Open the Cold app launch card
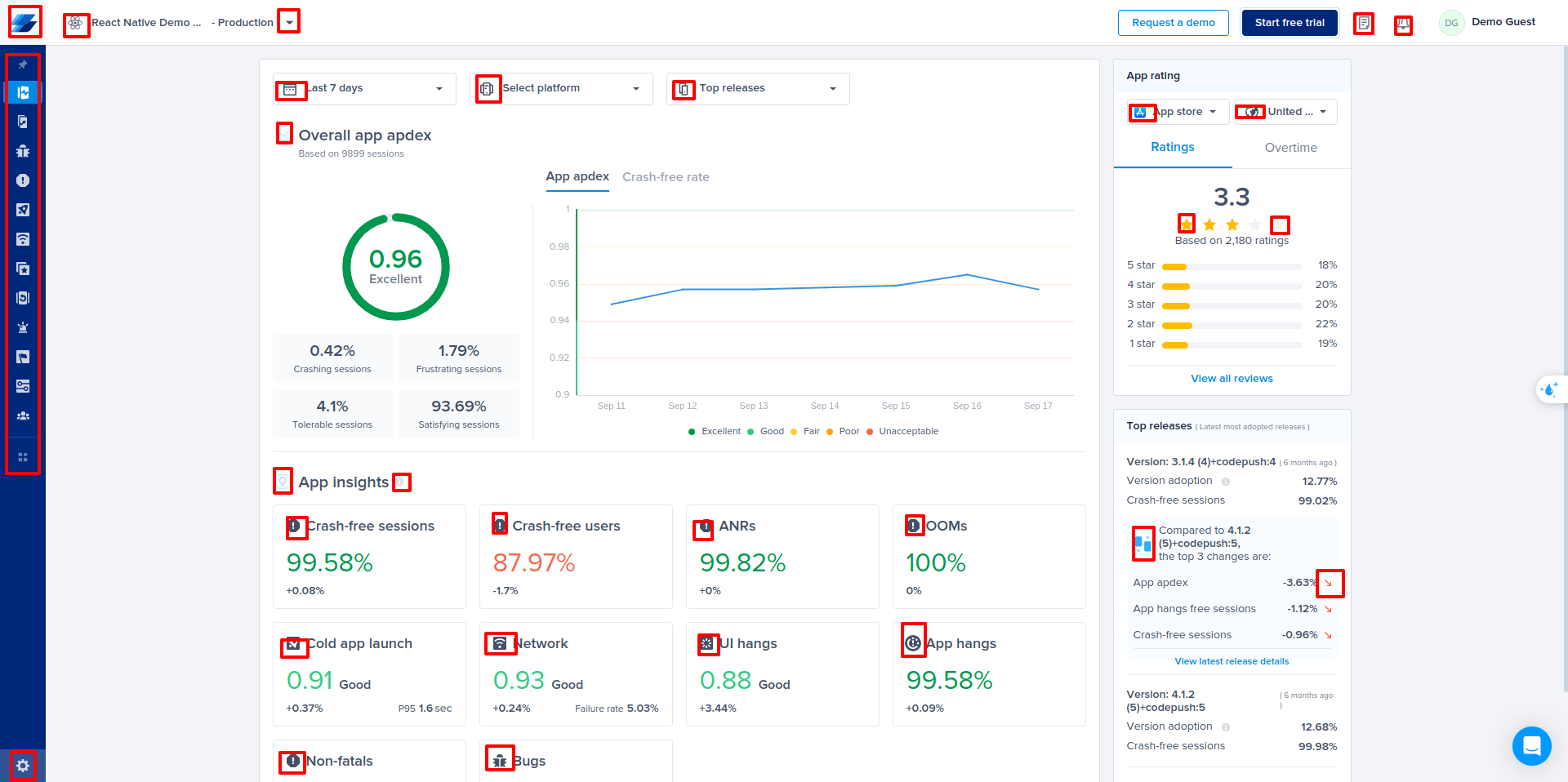Image resolution: width=1568 pixels, height=782 pixels. (x=369, y=674)
